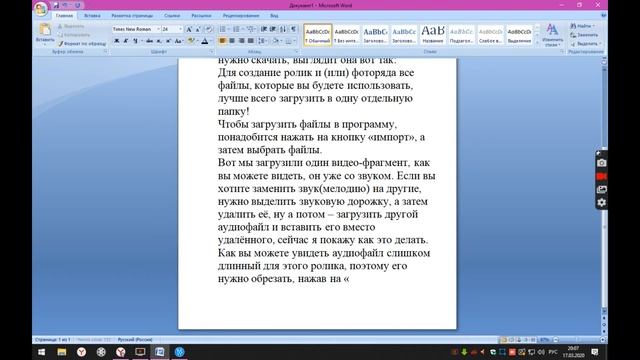
Task: Click Найти (Find) in editing group
Action: (582, 26)
